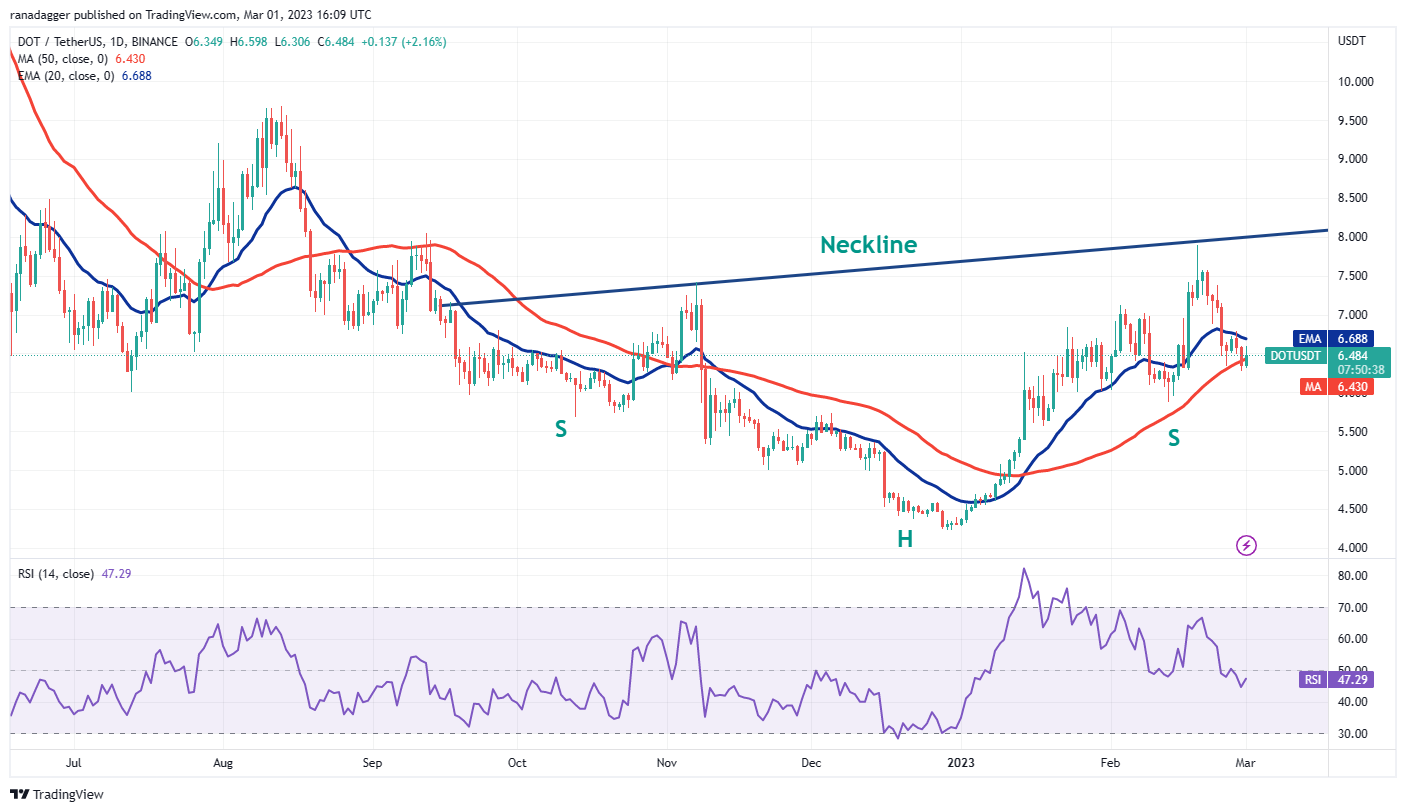Click the TradingView logo in the footer
The height and width of the screenshot is (812, 1406).
[58, 794]
